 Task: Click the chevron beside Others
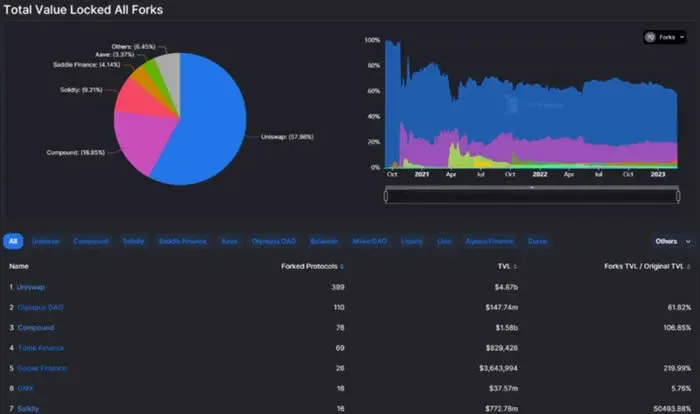[688, 242]
